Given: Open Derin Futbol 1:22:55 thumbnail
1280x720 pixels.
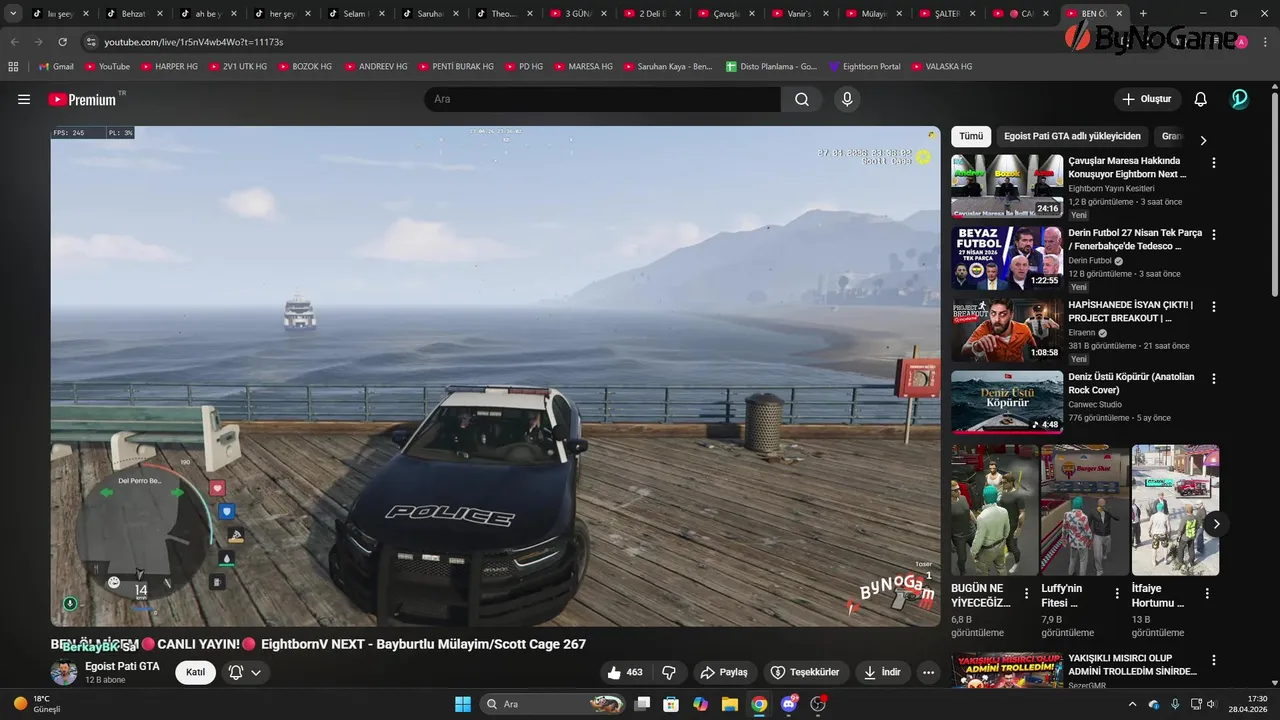Looking at the screenshot, I should coord(1007,258).
